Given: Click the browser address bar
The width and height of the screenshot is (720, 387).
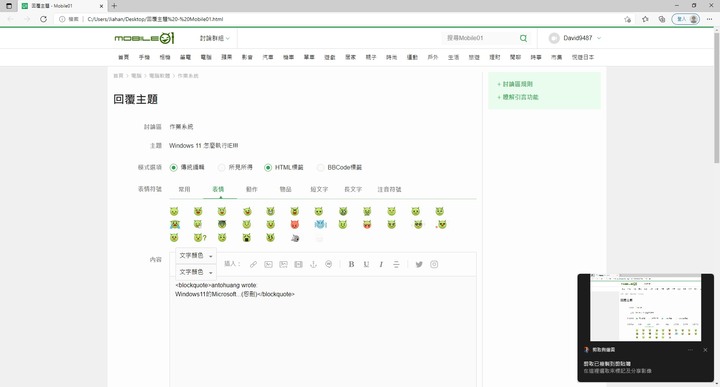Looking at the screenshot, I should (x=340, y=19).
